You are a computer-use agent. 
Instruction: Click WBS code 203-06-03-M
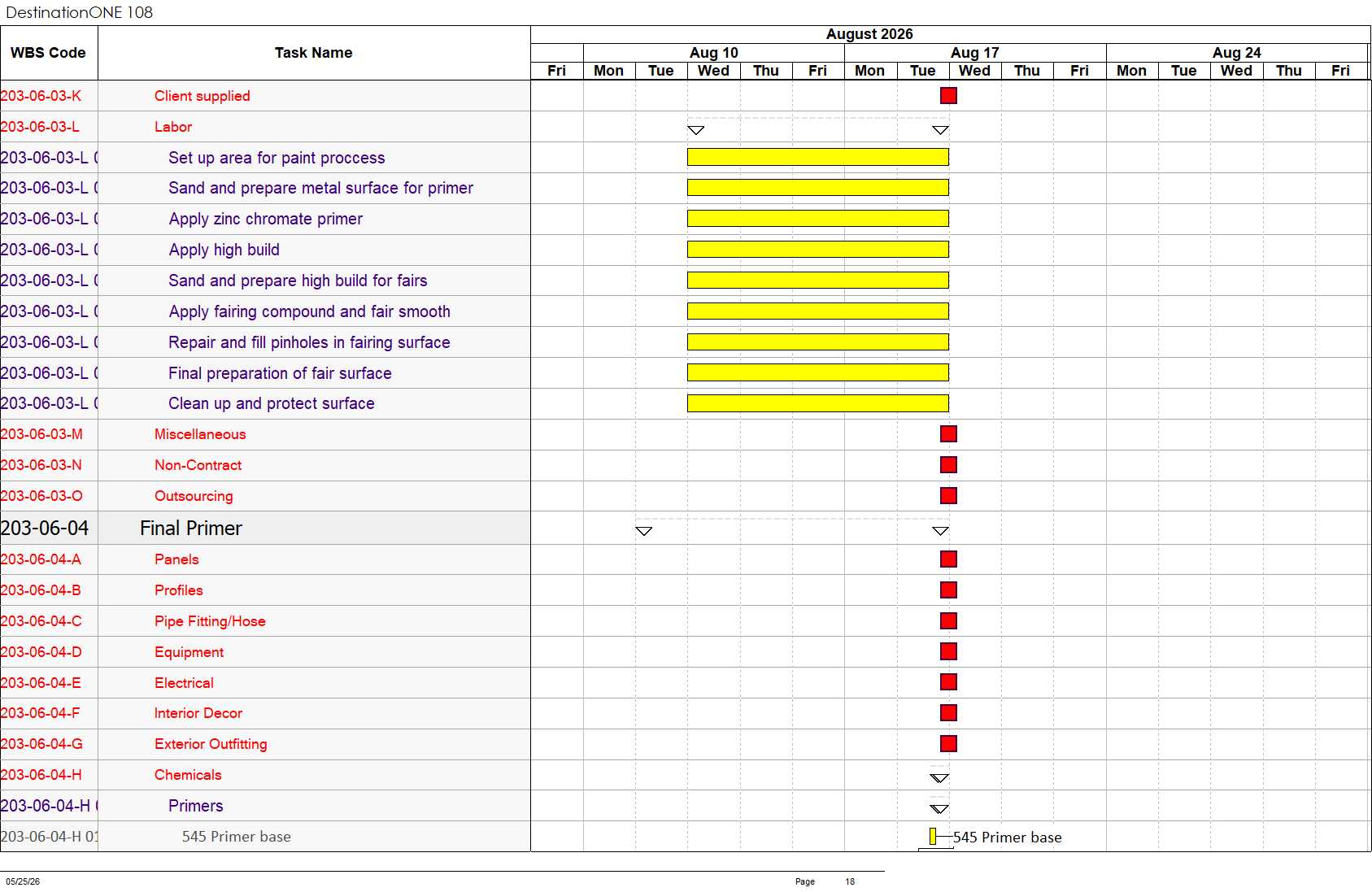click(x=41, y=434)
